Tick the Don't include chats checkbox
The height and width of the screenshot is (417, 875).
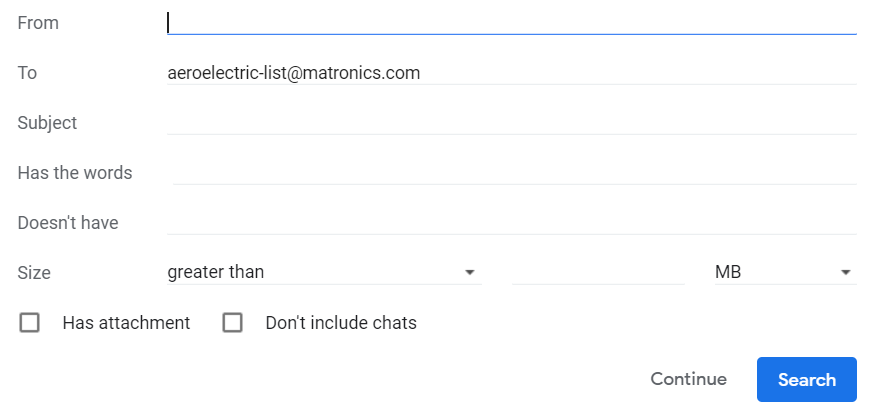(x=233, y=323)
